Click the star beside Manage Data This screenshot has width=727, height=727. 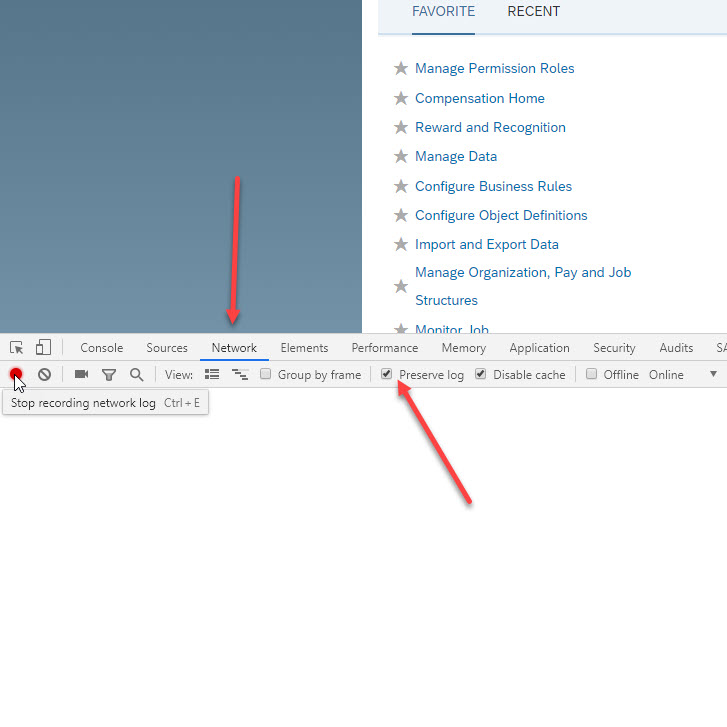point(401,156)
